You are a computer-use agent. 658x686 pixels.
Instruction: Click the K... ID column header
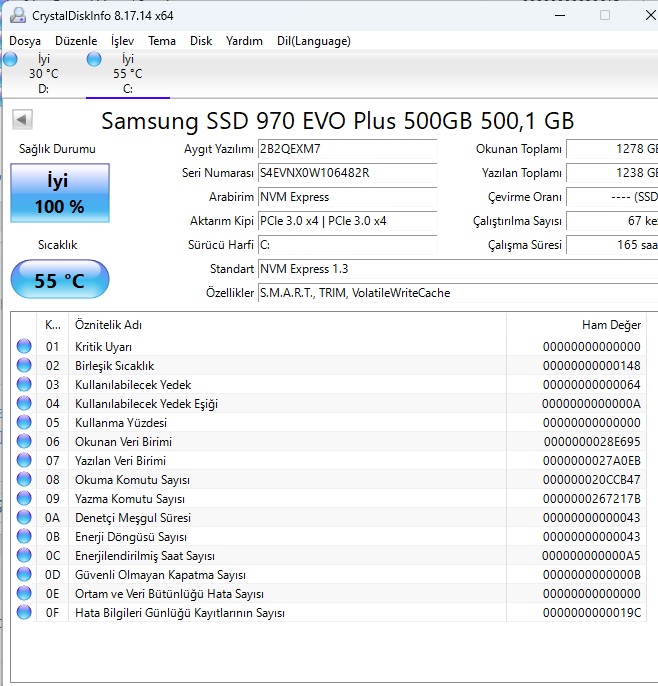coord(52,325)
